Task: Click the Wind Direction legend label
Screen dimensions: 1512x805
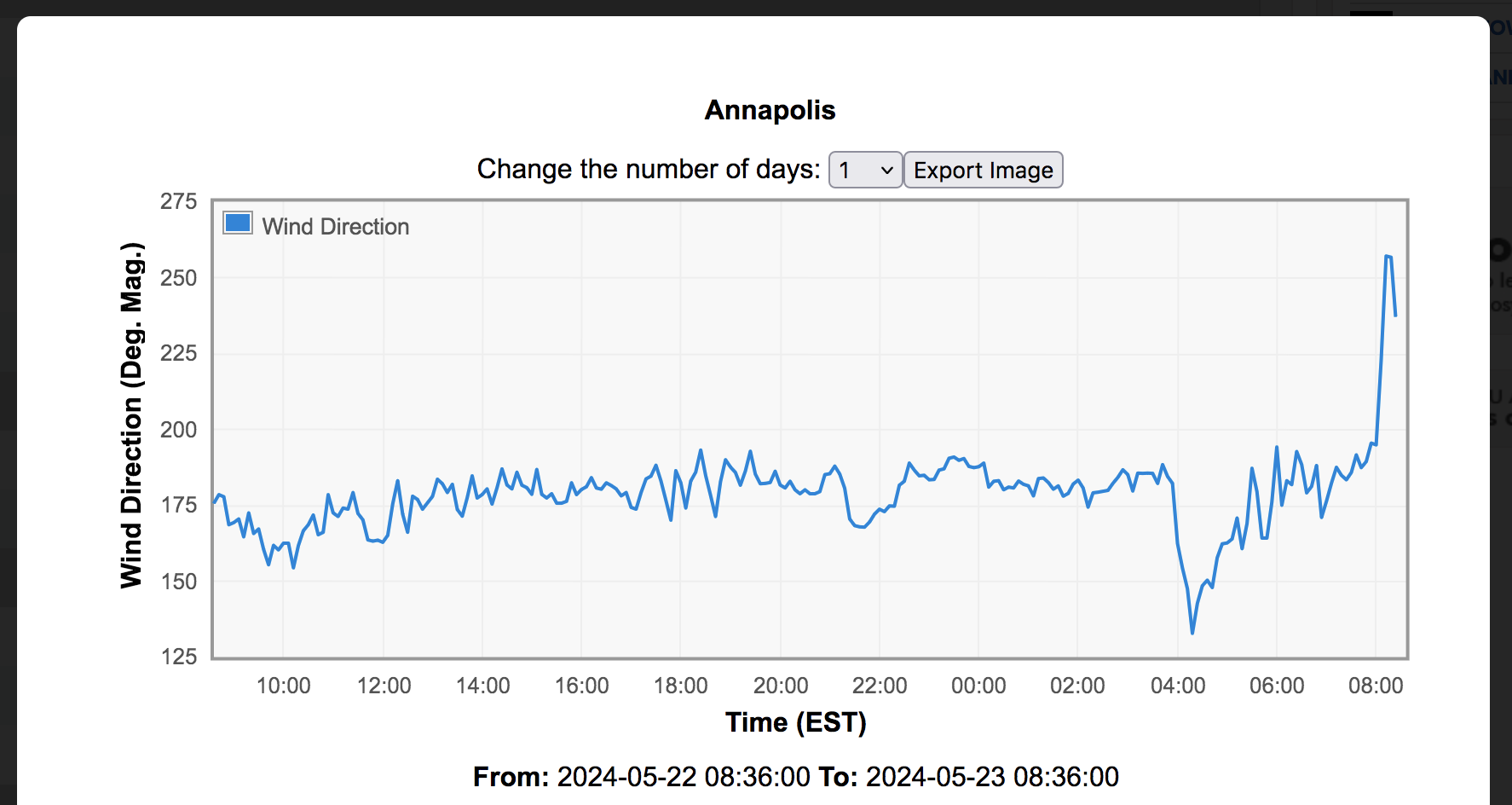Action: click(336, 227)
